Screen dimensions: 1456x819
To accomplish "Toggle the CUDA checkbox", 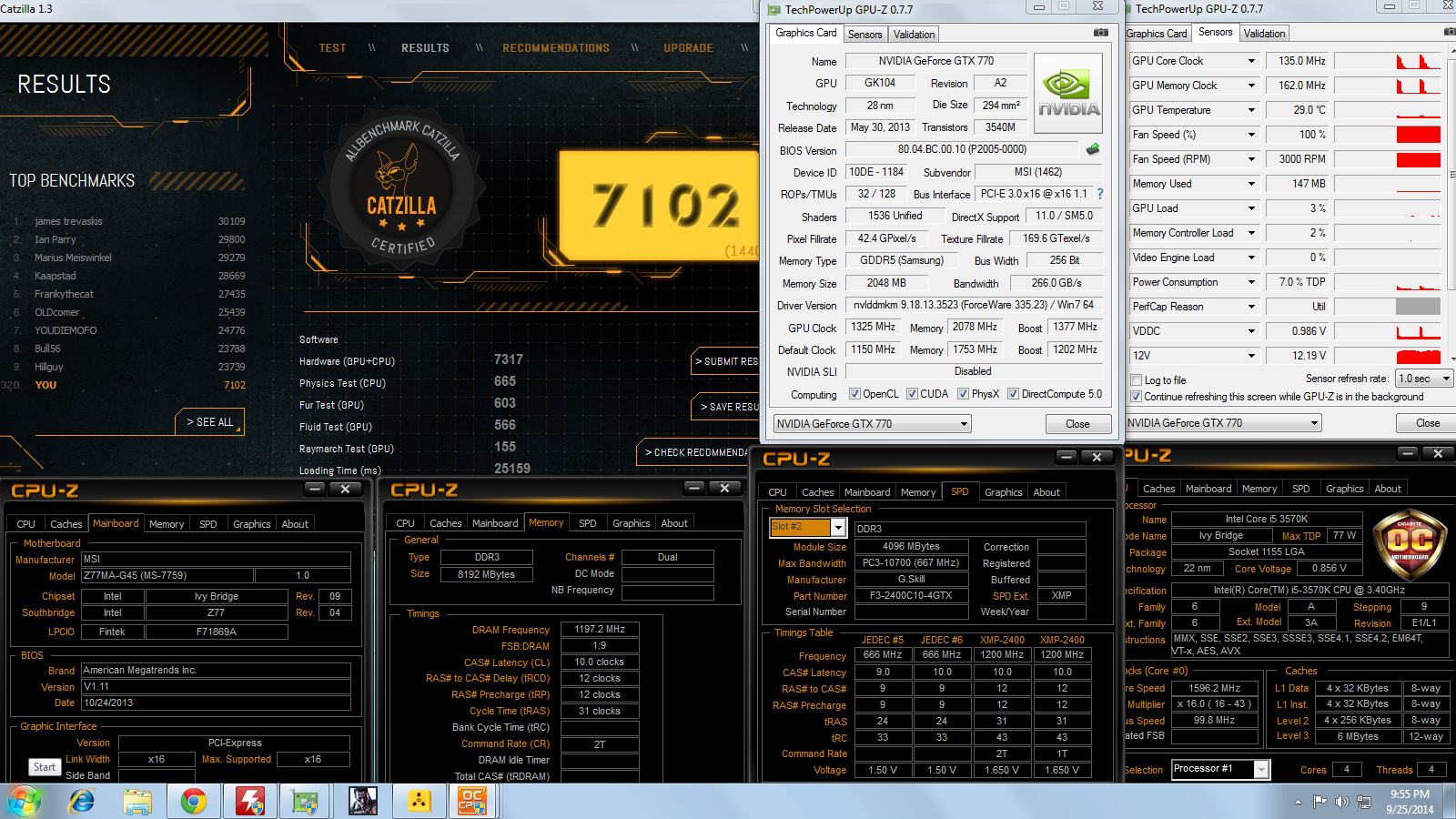I will tap(912, 394).
